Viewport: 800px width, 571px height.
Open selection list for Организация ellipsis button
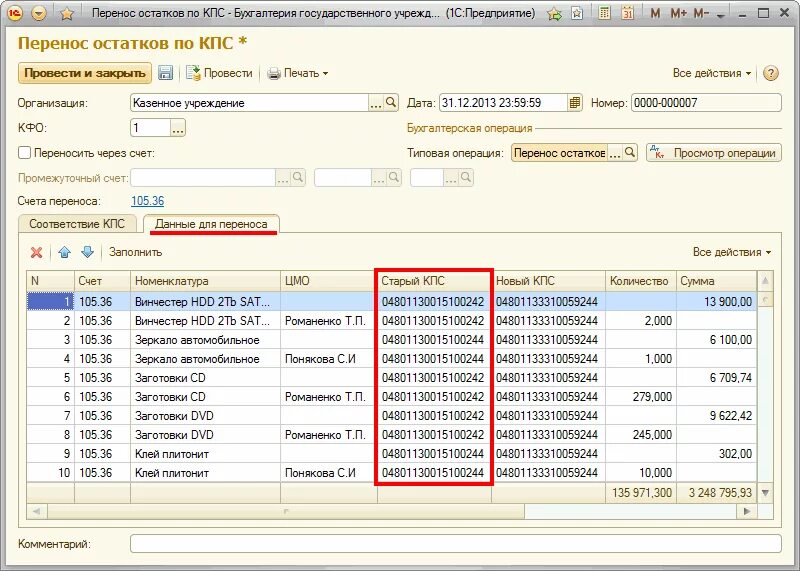(x=376, y=103)
